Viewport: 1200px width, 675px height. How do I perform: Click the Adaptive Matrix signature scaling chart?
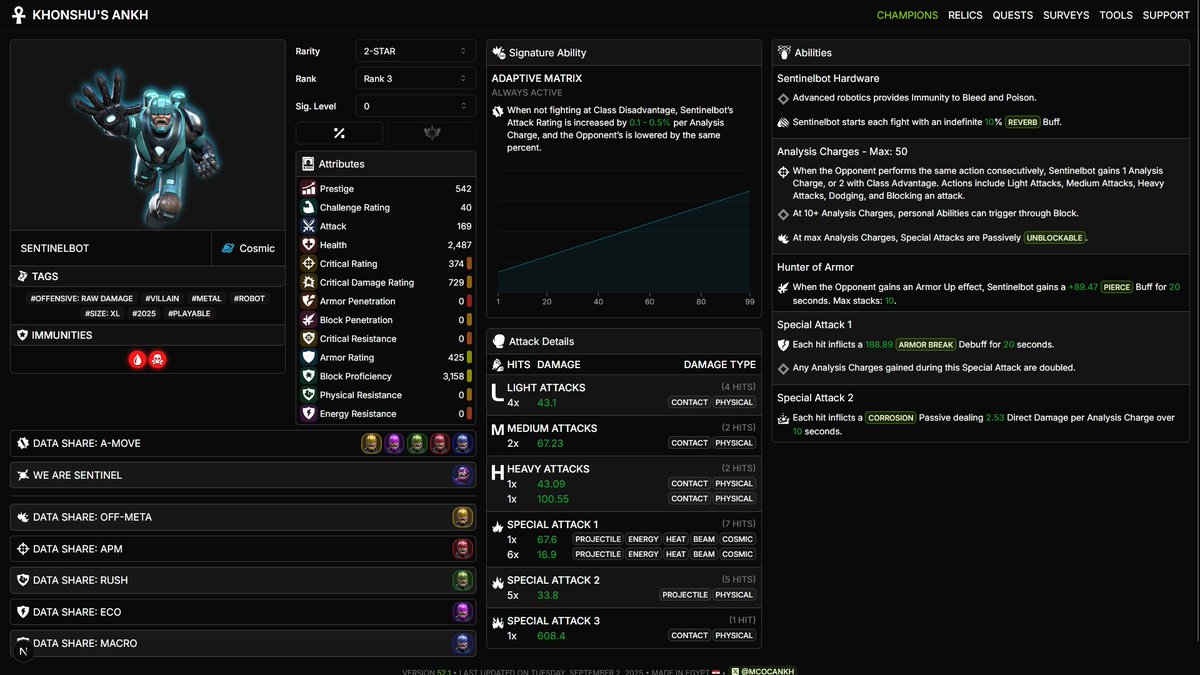[x=624, y=238]
